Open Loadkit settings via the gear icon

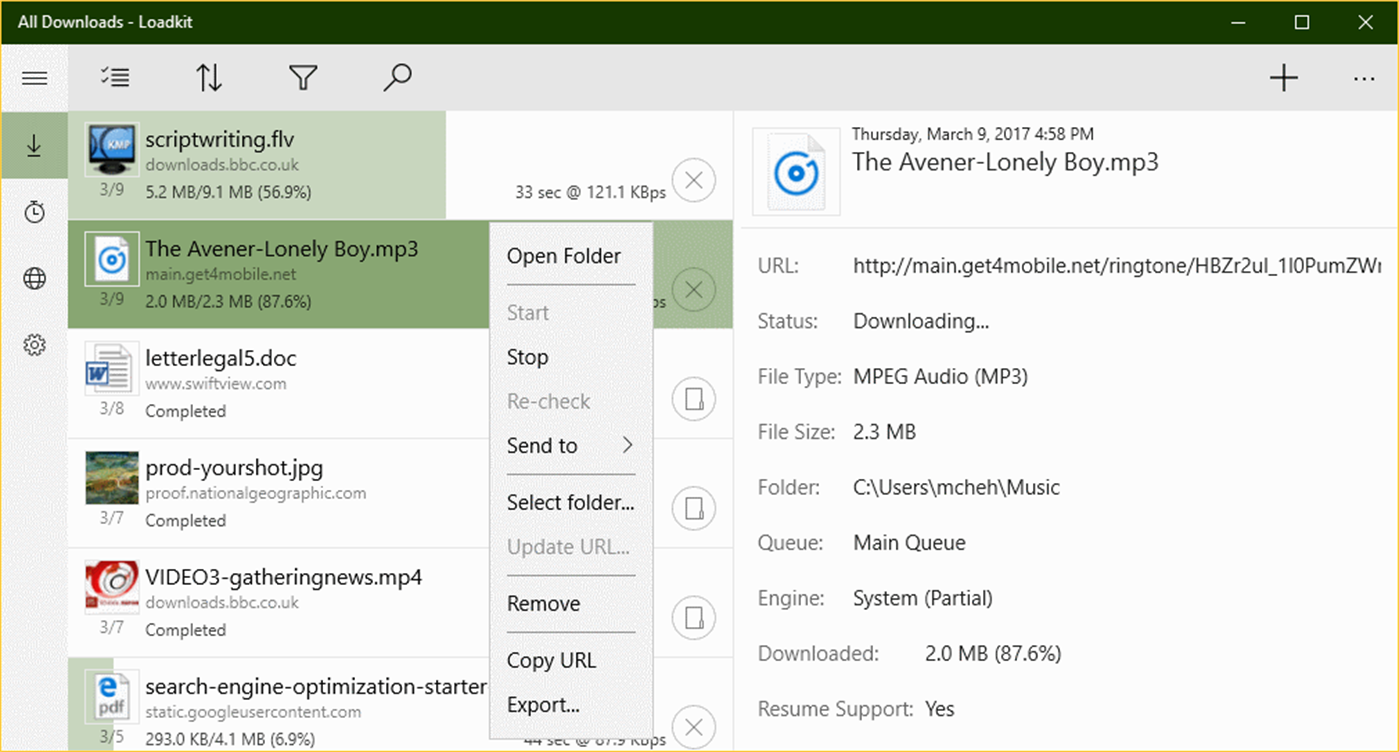click(x=34, y=344)
